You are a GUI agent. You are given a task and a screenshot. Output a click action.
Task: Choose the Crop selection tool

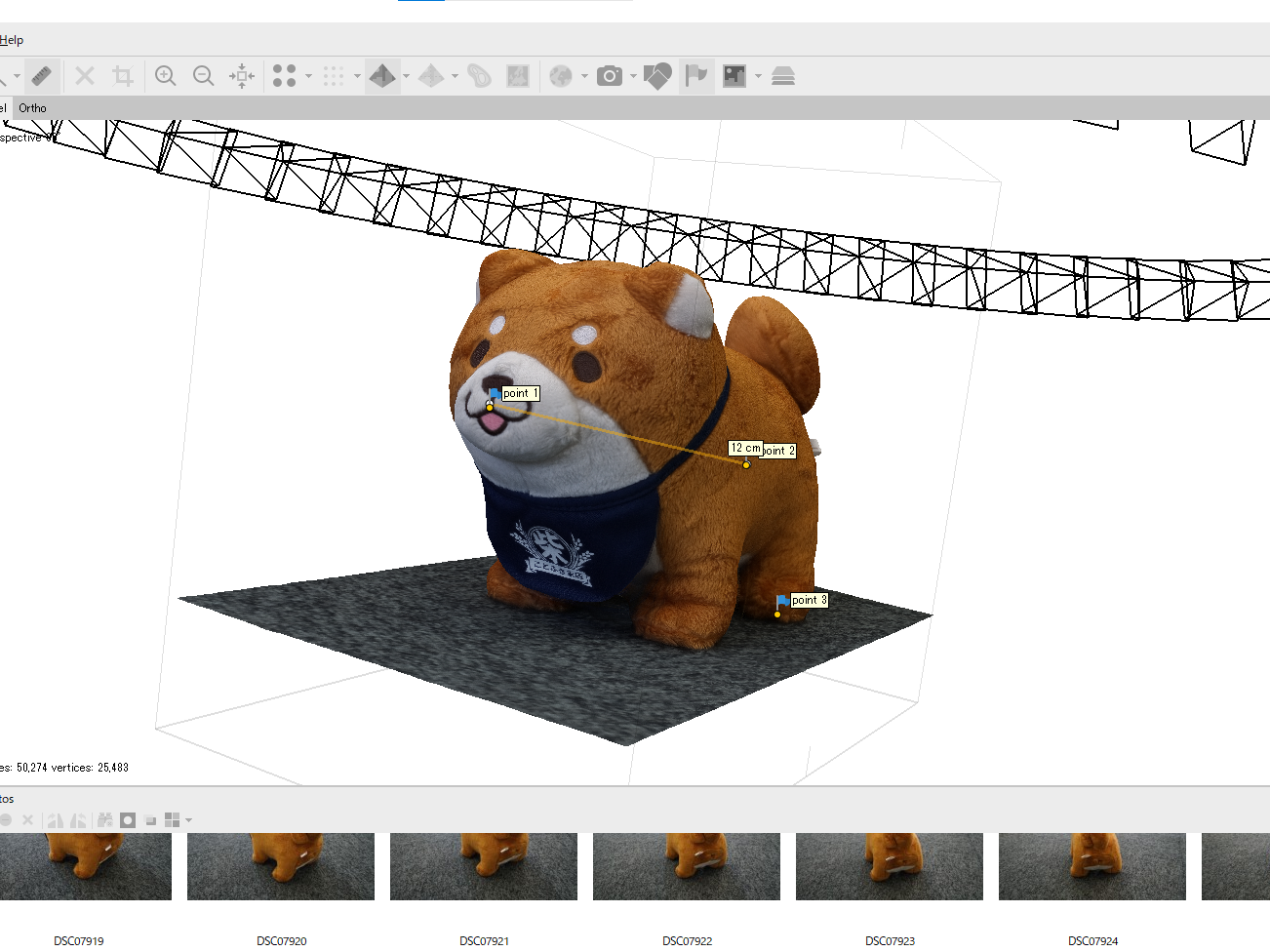pos(122,76)
